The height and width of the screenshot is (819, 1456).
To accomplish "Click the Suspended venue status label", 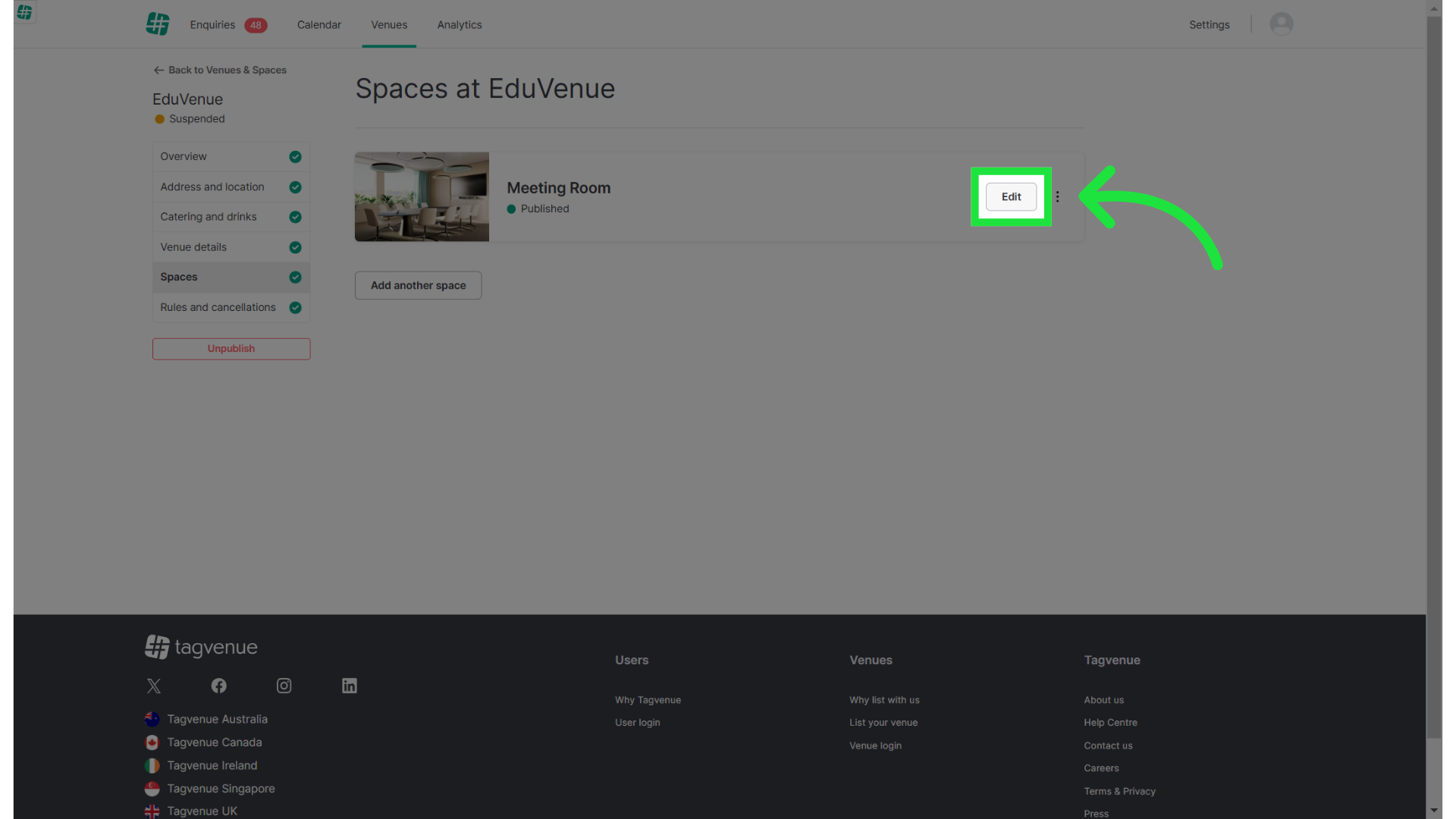I will 197,119.
